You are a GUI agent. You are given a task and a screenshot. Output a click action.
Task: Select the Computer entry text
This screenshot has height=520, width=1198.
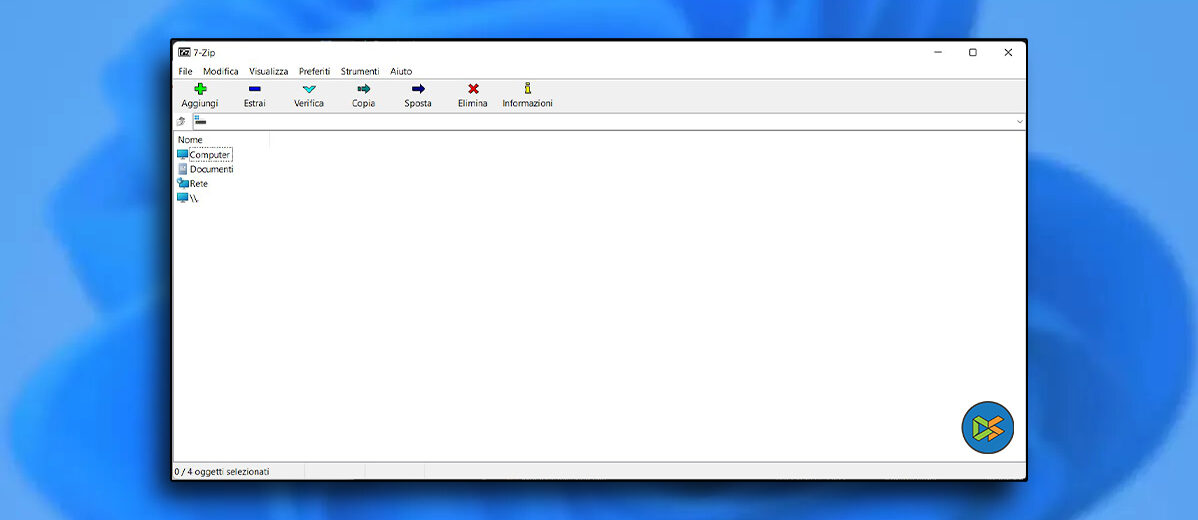tap(210, 154)
